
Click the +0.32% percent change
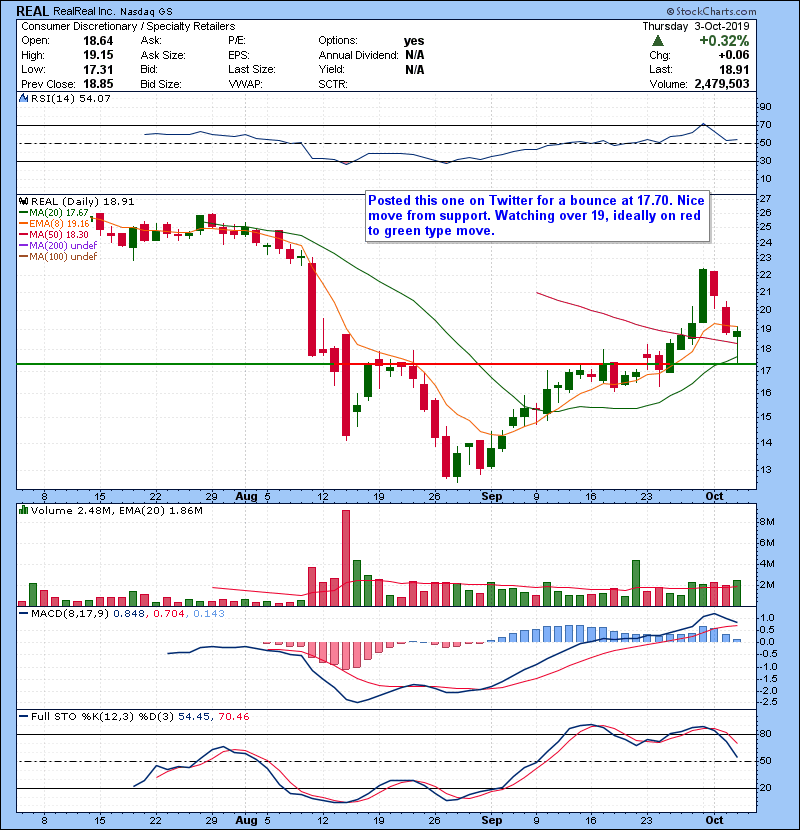724,41
